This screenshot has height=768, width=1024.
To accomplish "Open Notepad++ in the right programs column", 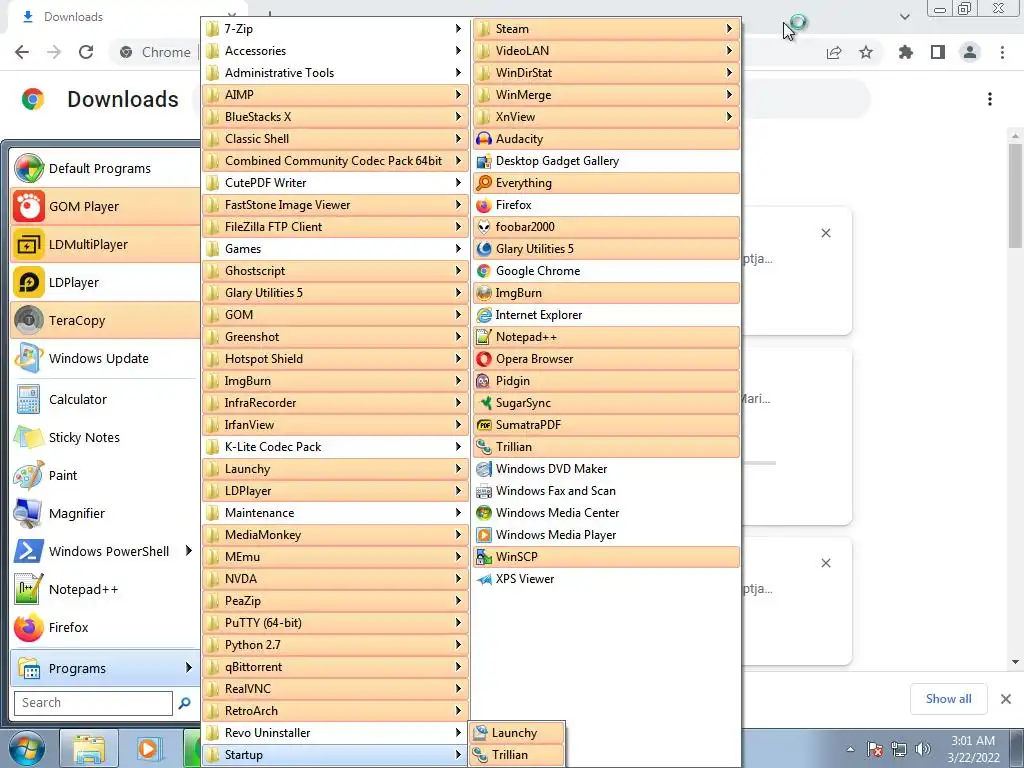I will tap(607, 337).
